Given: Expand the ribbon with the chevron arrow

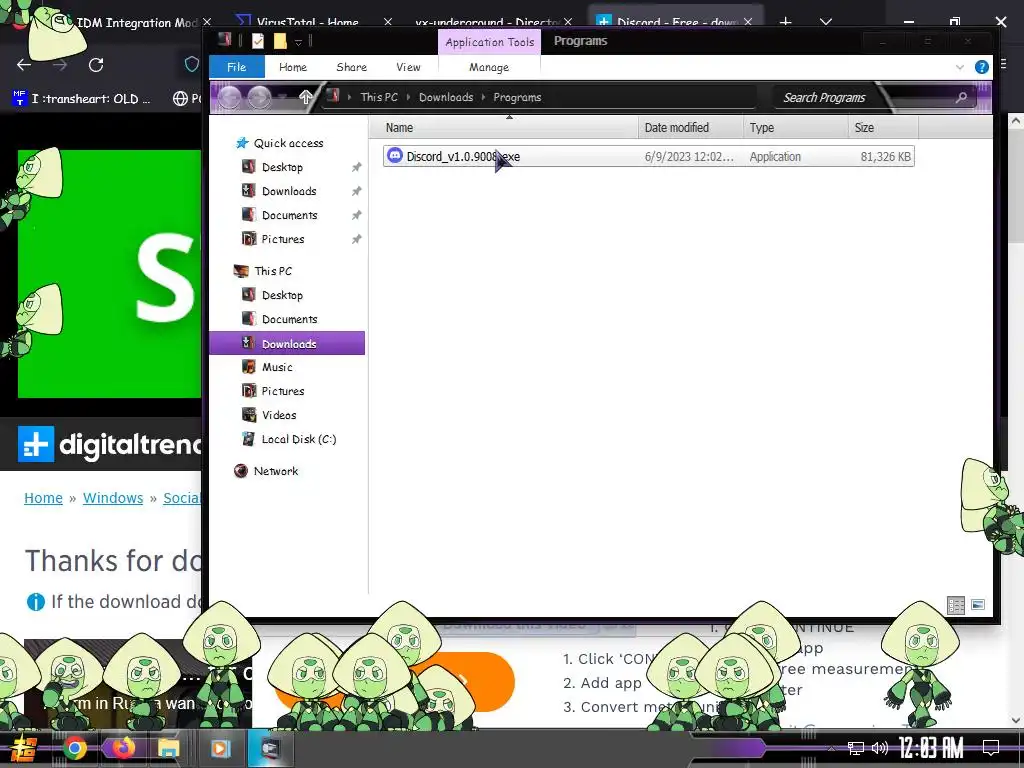Looking at the screenshot, I should click(959, 67).
